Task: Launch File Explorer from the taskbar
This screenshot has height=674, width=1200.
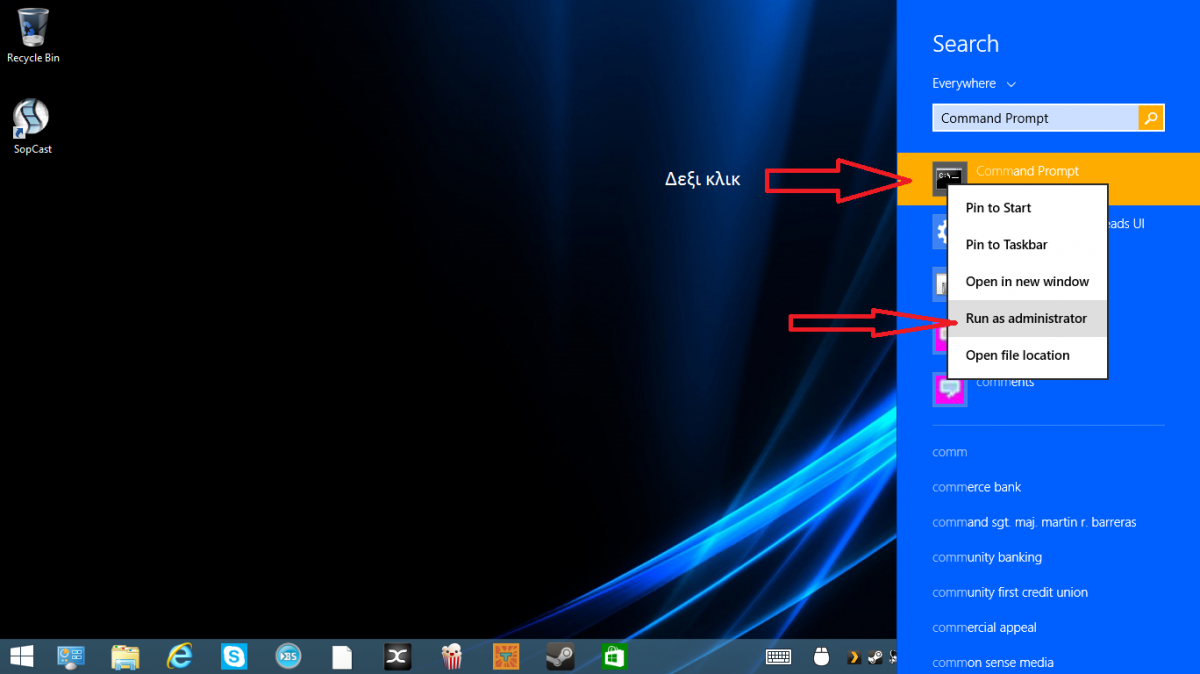Action: 125,657
